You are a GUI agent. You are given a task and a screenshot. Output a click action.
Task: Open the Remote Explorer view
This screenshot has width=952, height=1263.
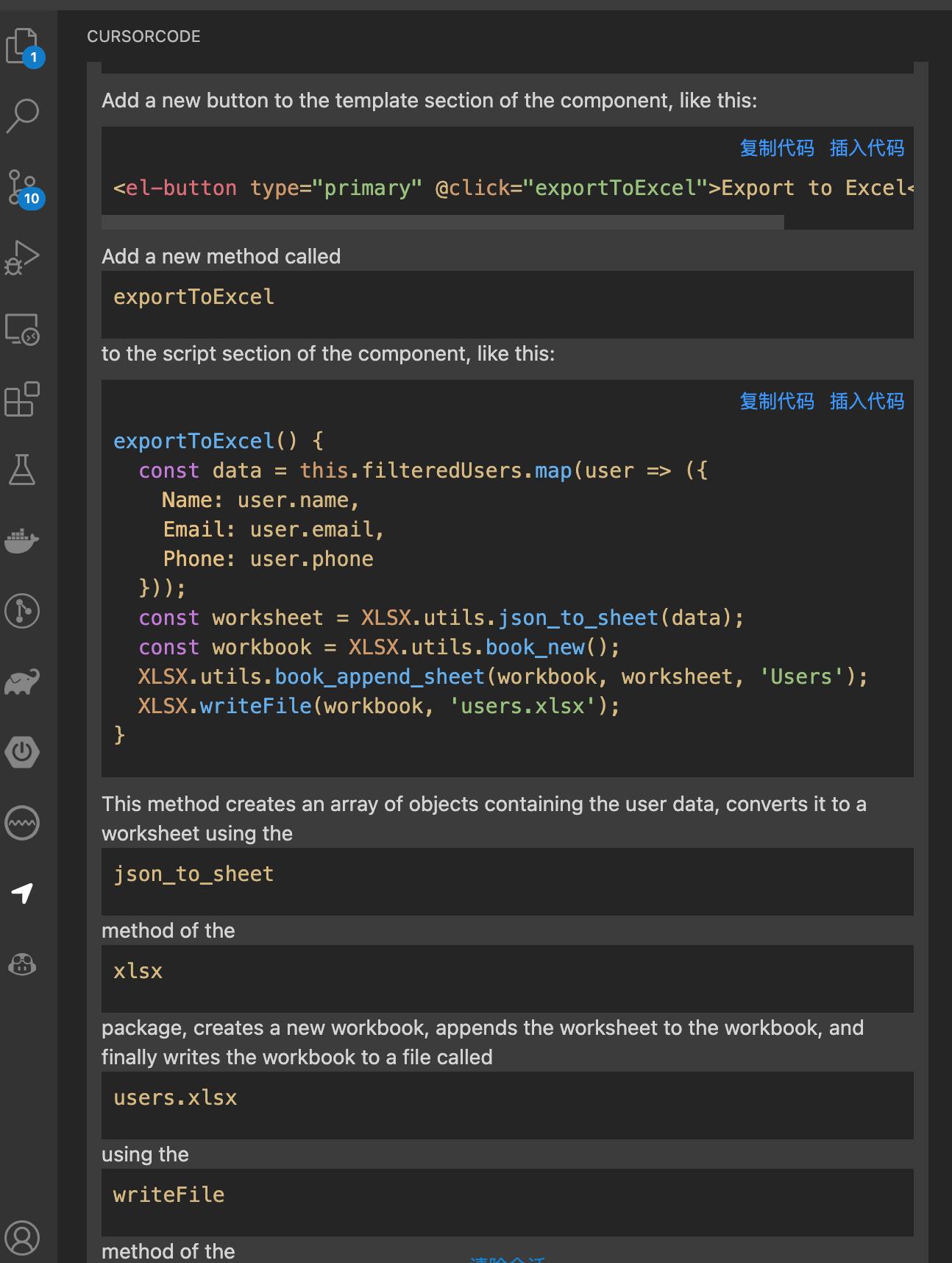23,329
